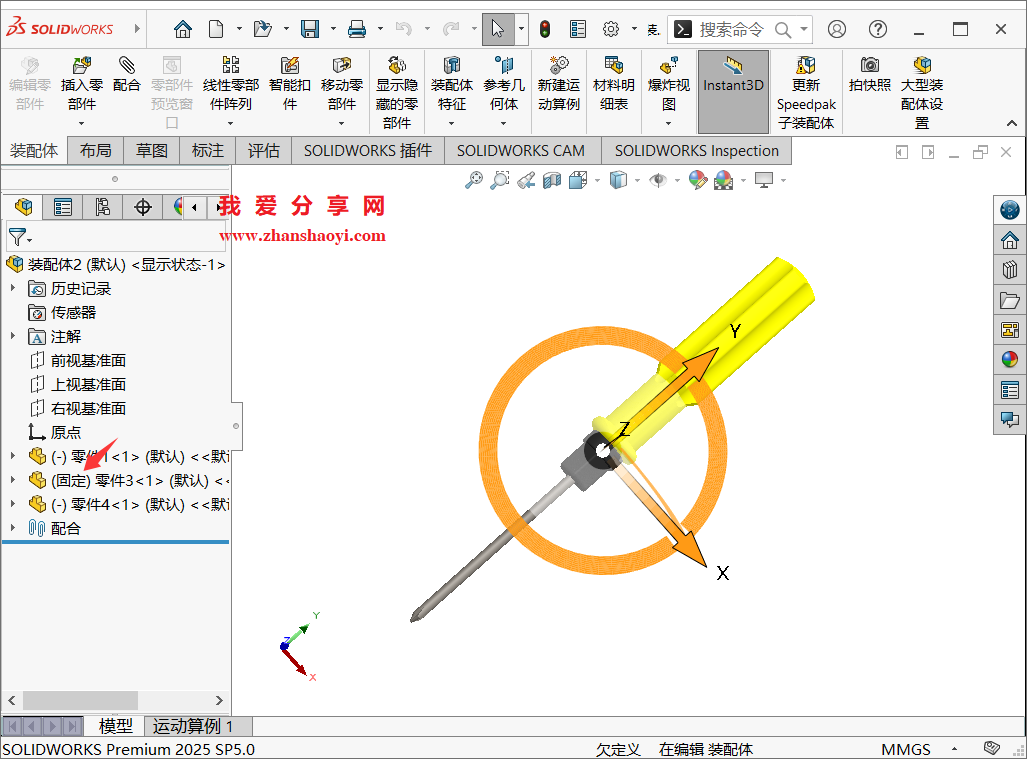The width and height of the screenshot is (1027, 759).
Task: Save the assembly with Save icon
Action: (310, 29)
